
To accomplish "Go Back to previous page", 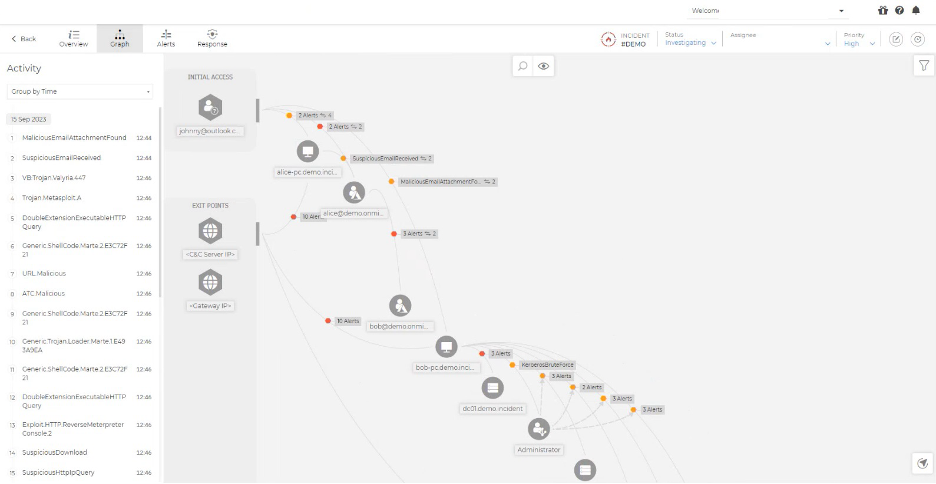I will [23, 38].
